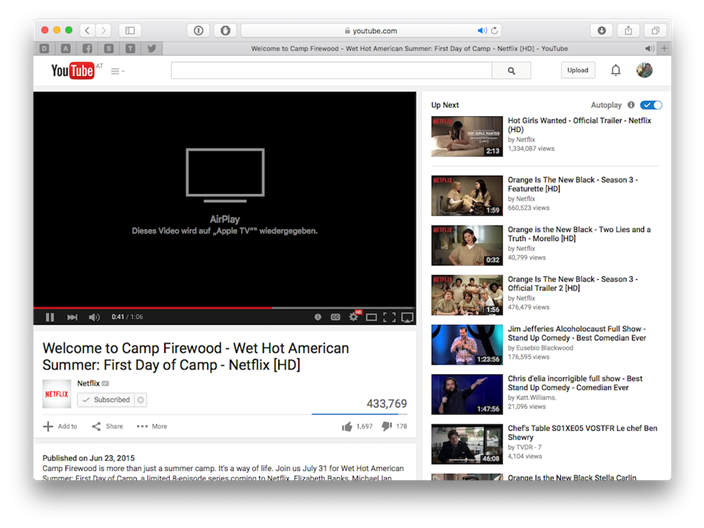Click the YouTube logo
Viewport: 704px width, 528px height.
pos(72,70)
